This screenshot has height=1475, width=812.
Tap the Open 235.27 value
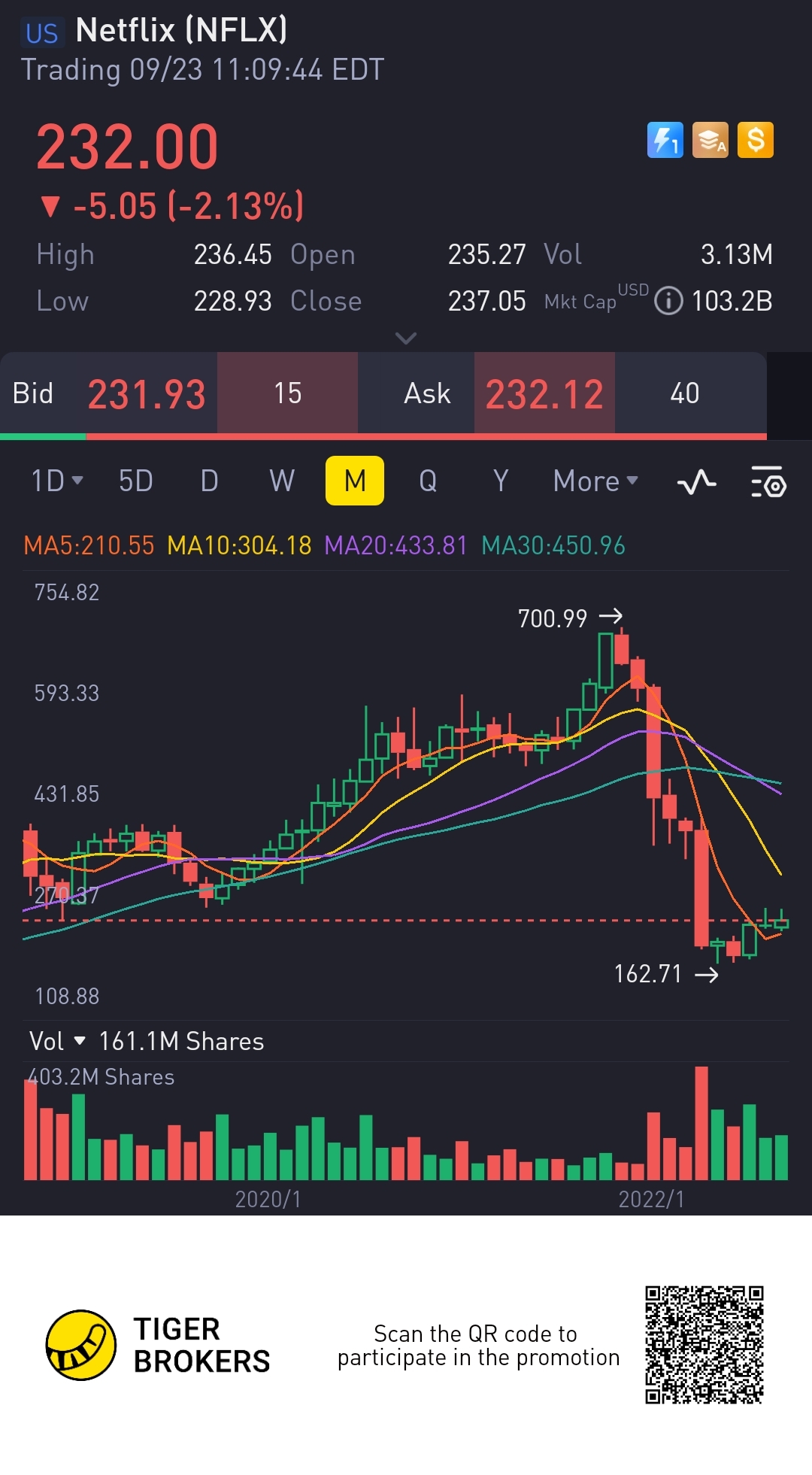487,254
